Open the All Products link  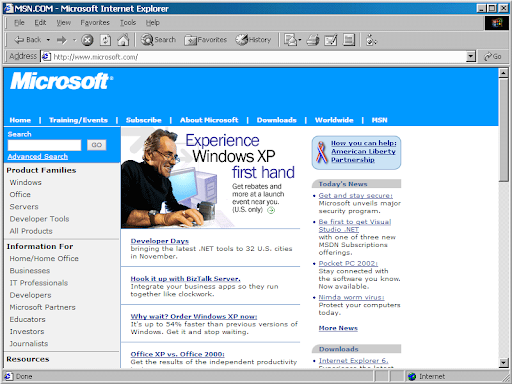[31, 231]
